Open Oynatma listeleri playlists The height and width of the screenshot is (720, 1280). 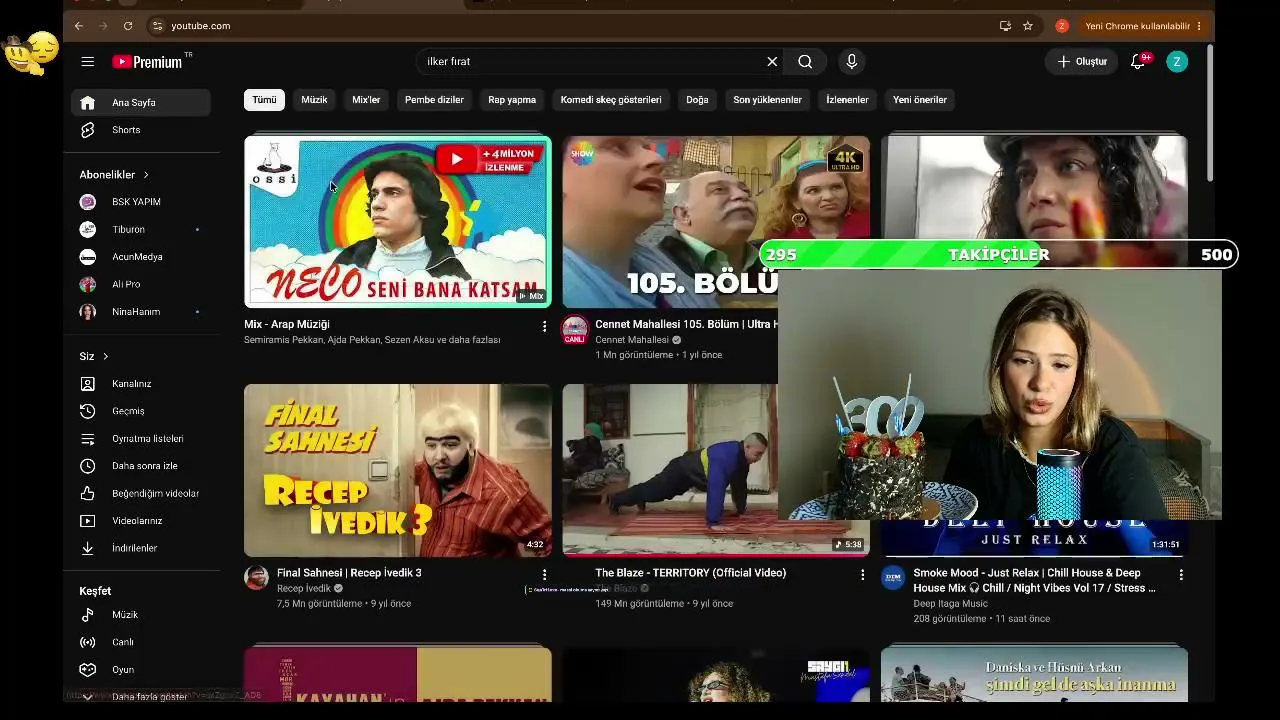pos(141,439)
